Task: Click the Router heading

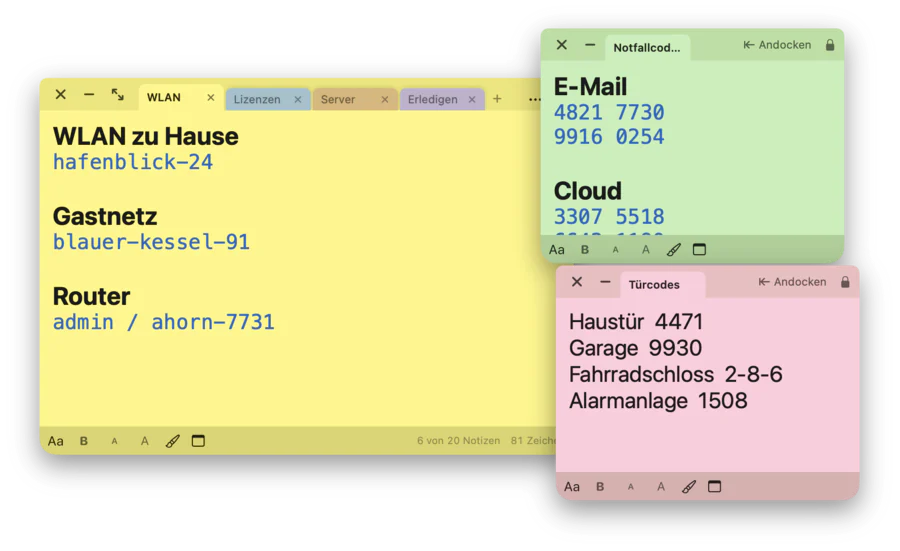Action: point(92,297)
